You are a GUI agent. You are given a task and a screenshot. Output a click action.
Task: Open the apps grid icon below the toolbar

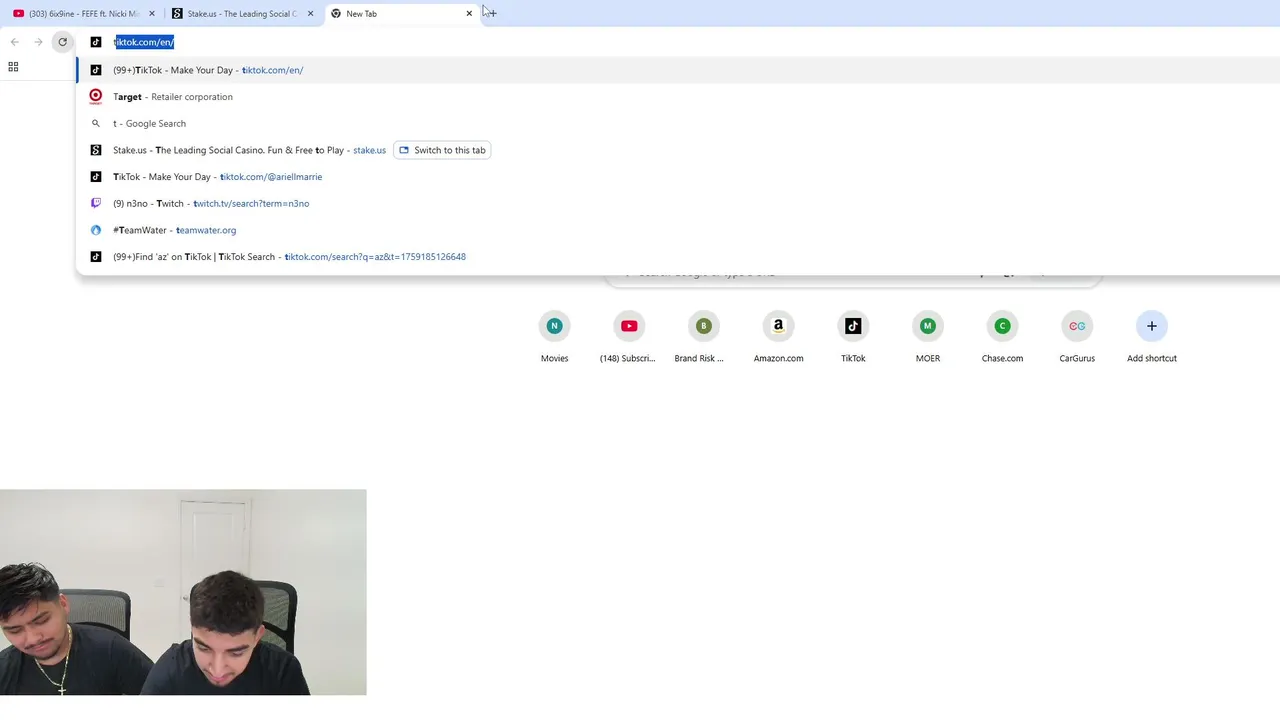tap(13, 67)
